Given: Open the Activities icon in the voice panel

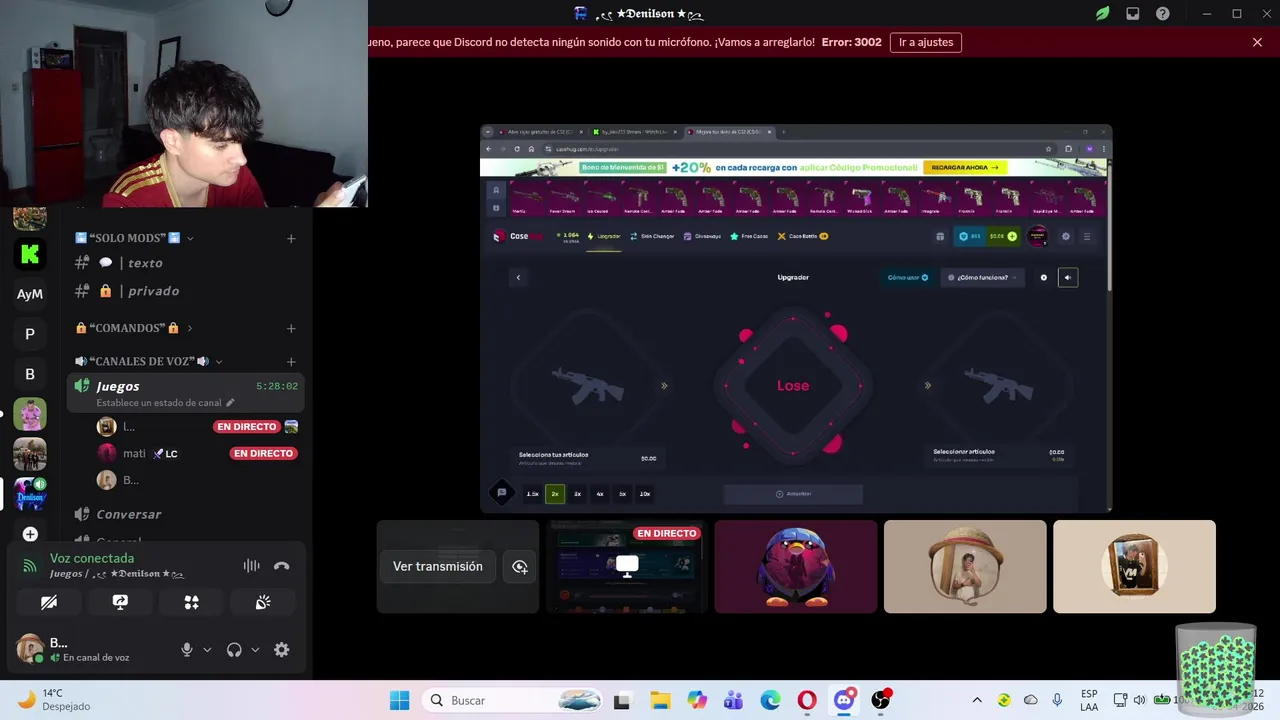Looking at the screenshot, I should [192, 602].
